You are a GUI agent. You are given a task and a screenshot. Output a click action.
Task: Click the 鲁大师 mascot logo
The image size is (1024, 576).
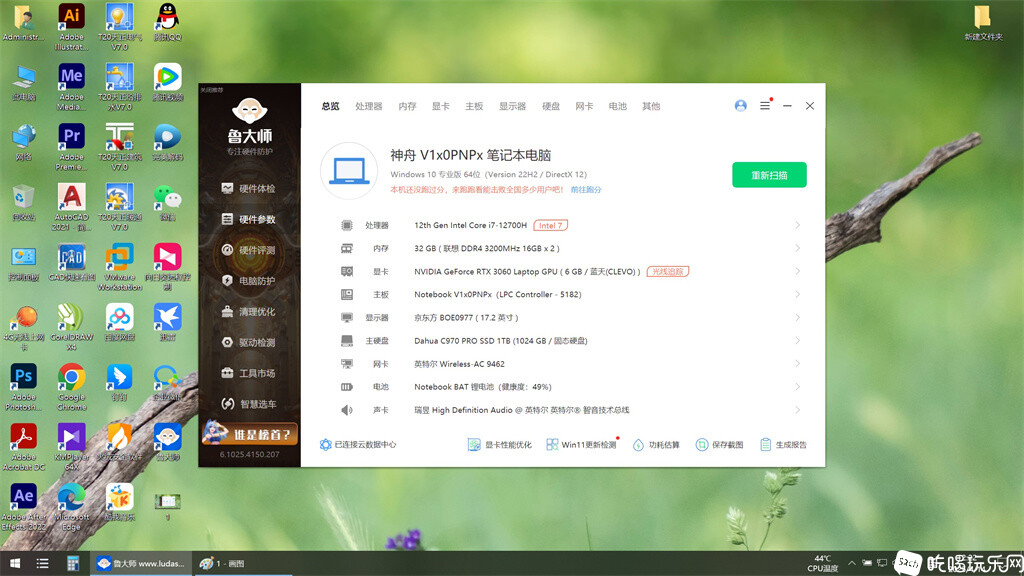click(x=249, y=112)
